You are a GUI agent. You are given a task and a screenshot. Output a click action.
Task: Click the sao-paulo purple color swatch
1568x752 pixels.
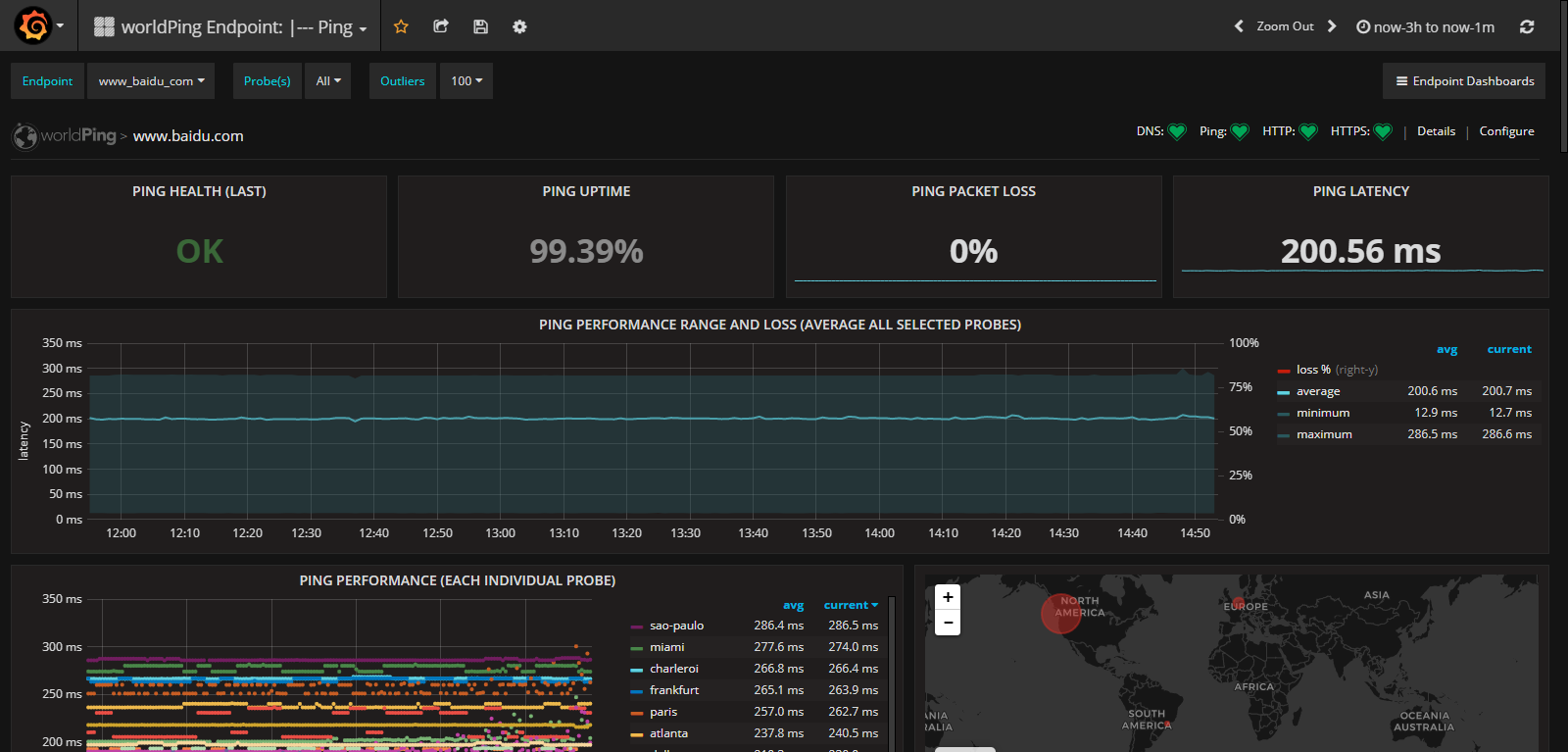click(637, 627)
